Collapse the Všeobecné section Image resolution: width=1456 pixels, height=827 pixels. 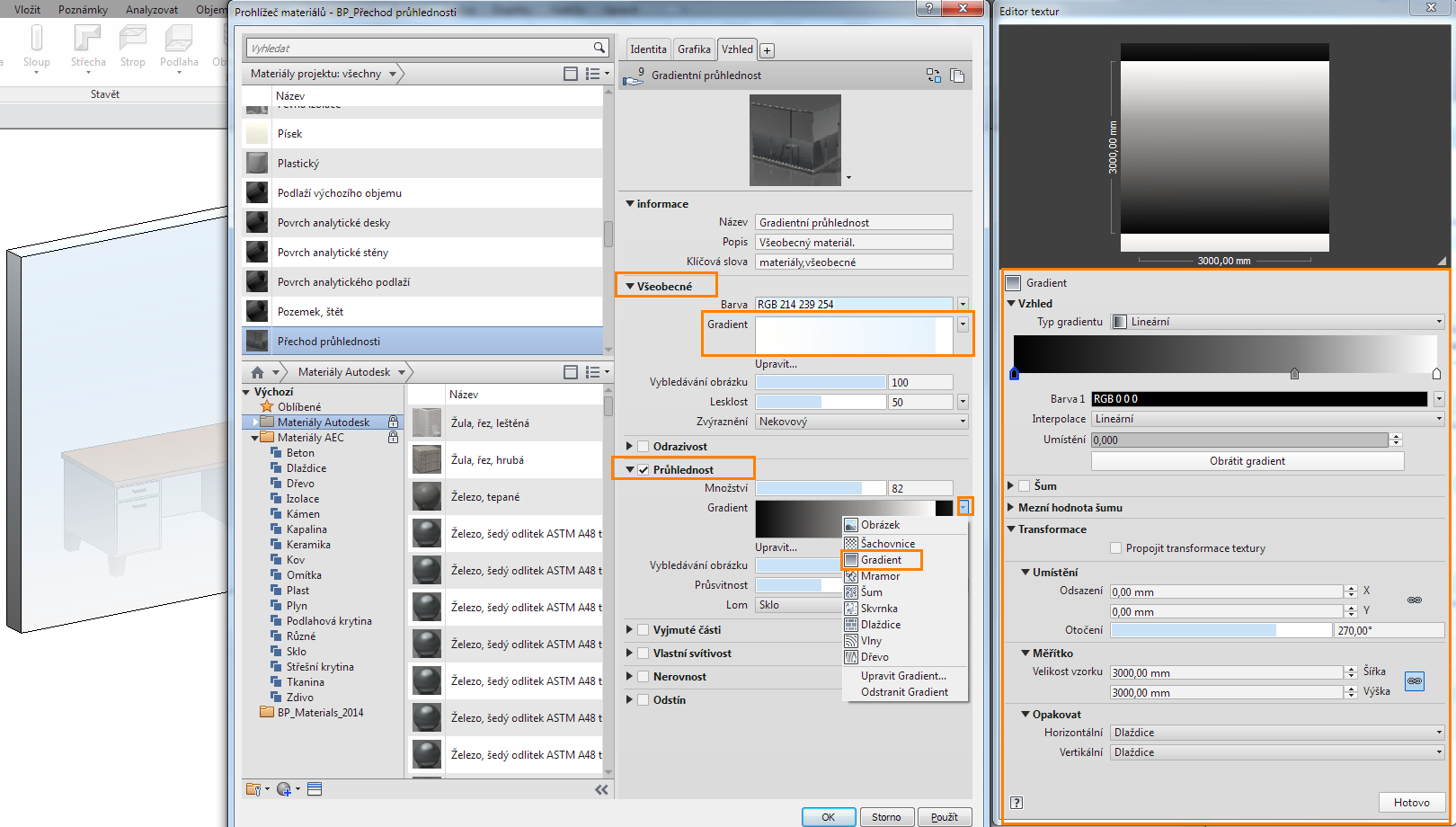point(630,287)
